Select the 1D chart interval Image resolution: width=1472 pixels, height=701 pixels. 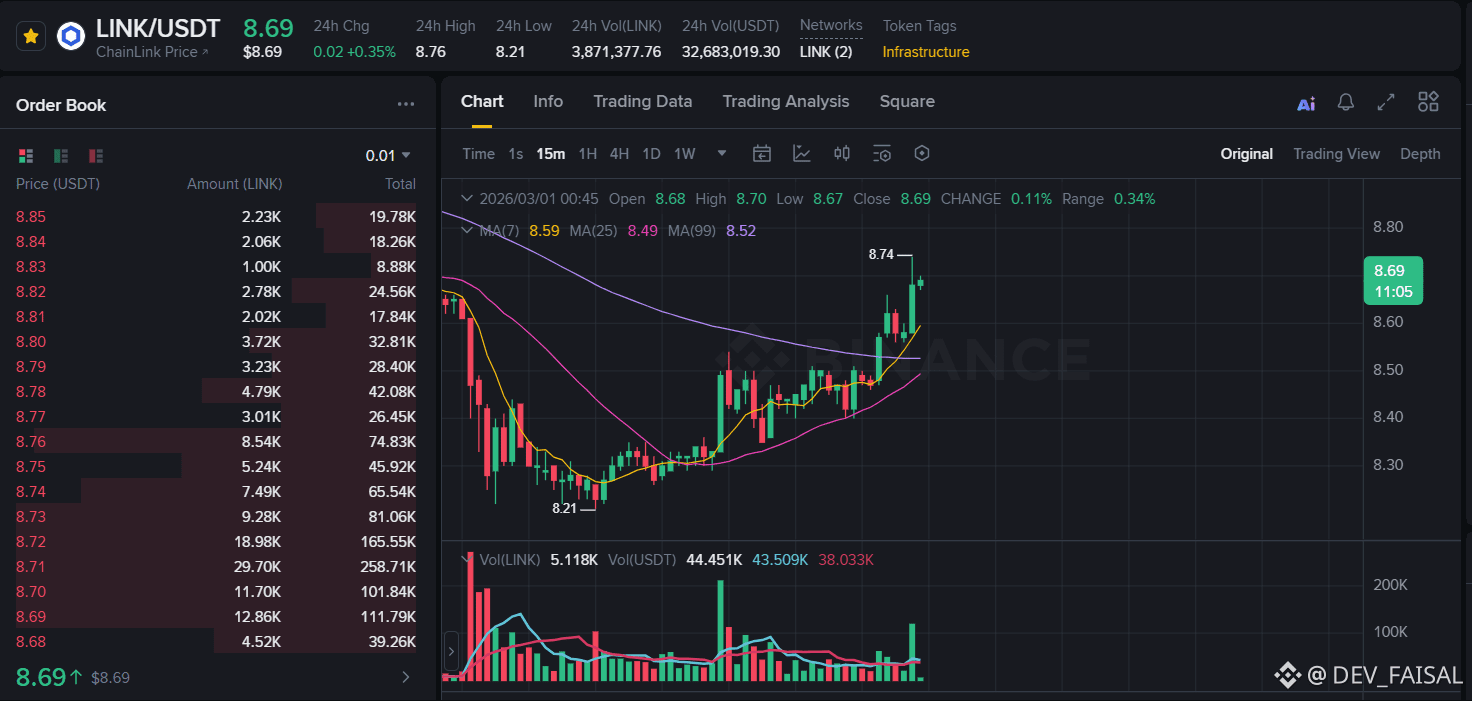[651, 153]
